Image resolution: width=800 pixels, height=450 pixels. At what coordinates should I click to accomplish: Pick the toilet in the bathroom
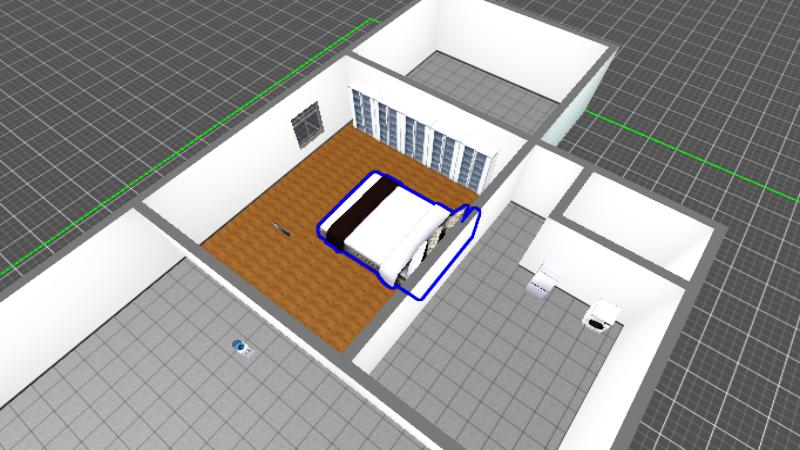(x=546, y=276)
